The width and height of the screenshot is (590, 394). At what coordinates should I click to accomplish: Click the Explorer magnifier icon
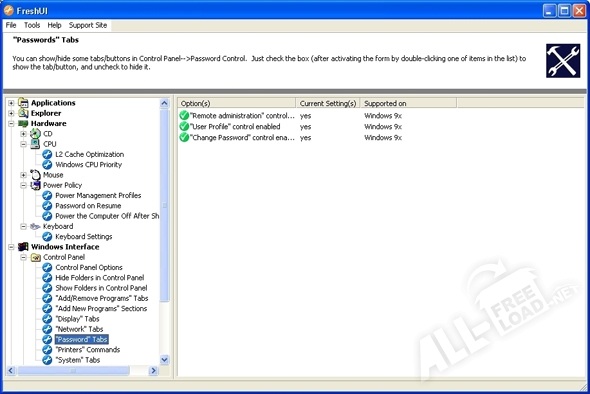pyautogui.click(x=23, y=113)
